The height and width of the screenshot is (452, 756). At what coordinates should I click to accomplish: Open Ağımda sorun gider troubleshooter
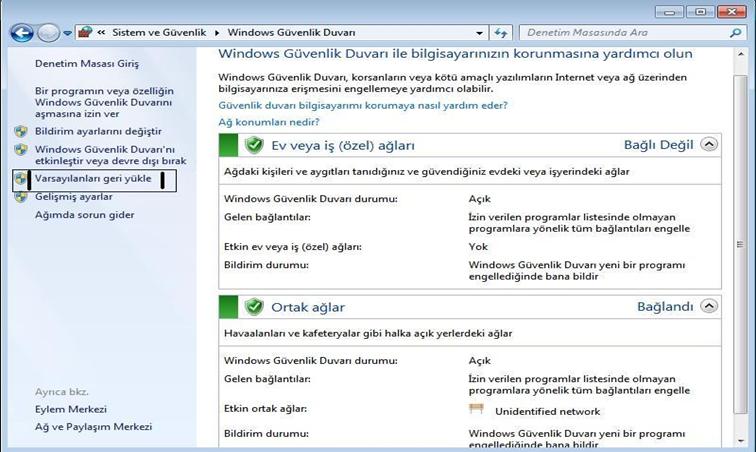[x=84, y=215]
